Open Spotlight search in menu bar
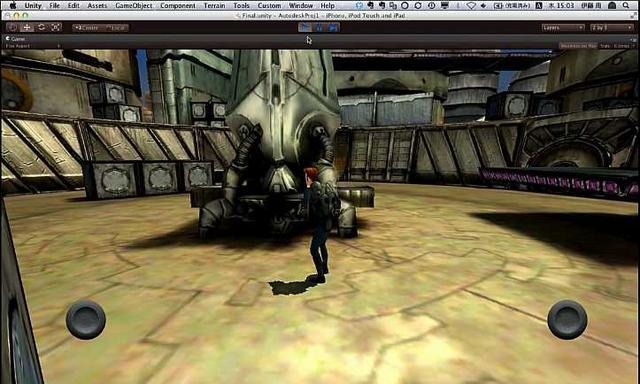Screen dimensions: 640x384 [x=626, y=5]
